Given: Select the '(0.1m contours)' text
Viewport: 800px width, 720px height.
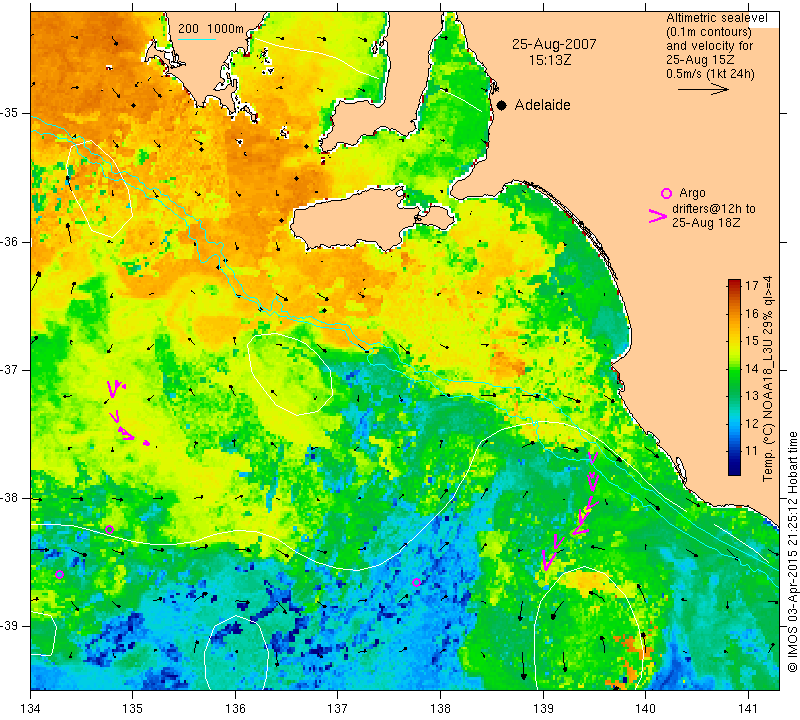Looking at the screenshot, I should point(709,32).
